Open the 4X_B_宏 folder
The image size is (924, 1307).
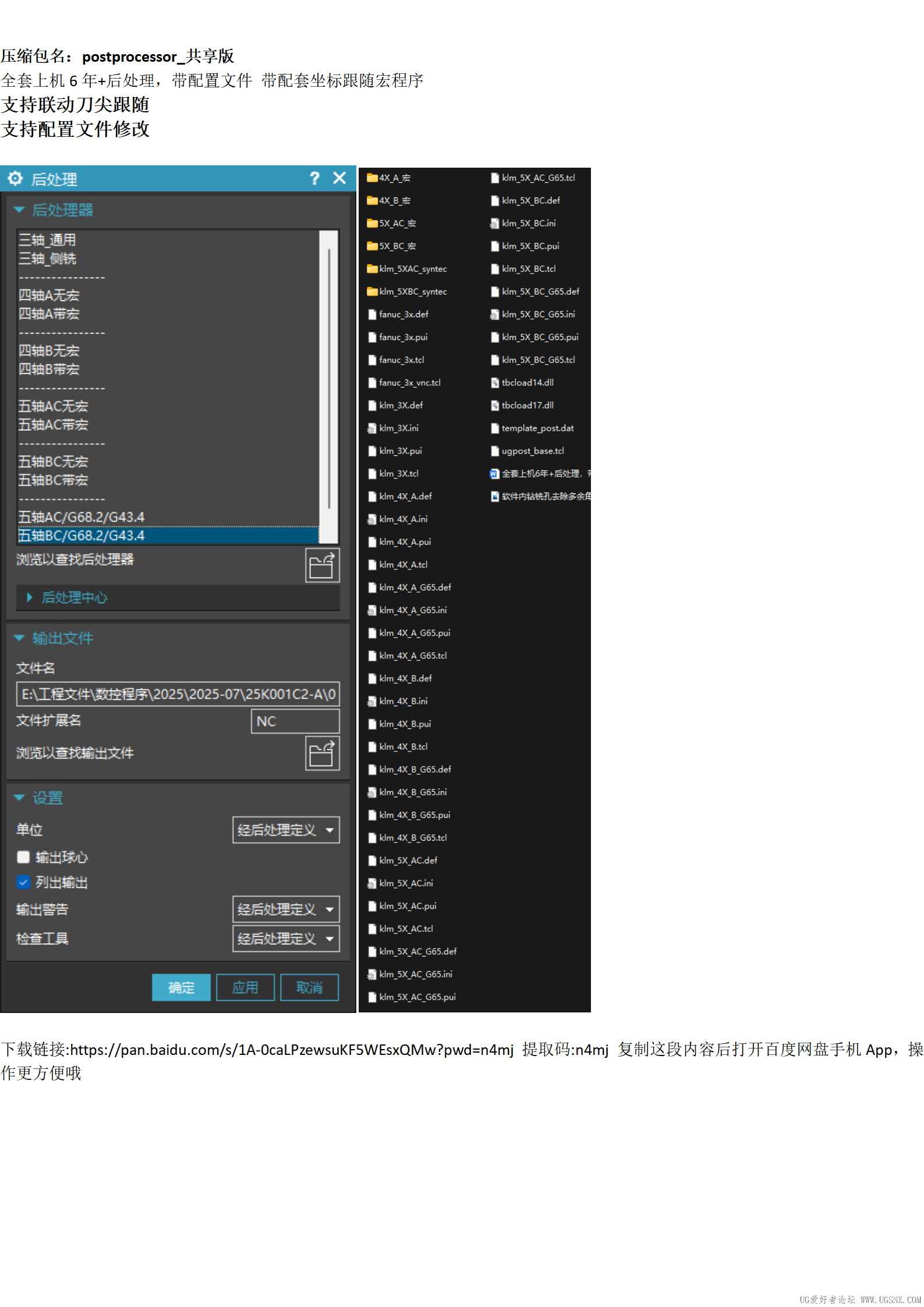coord(389,201)
